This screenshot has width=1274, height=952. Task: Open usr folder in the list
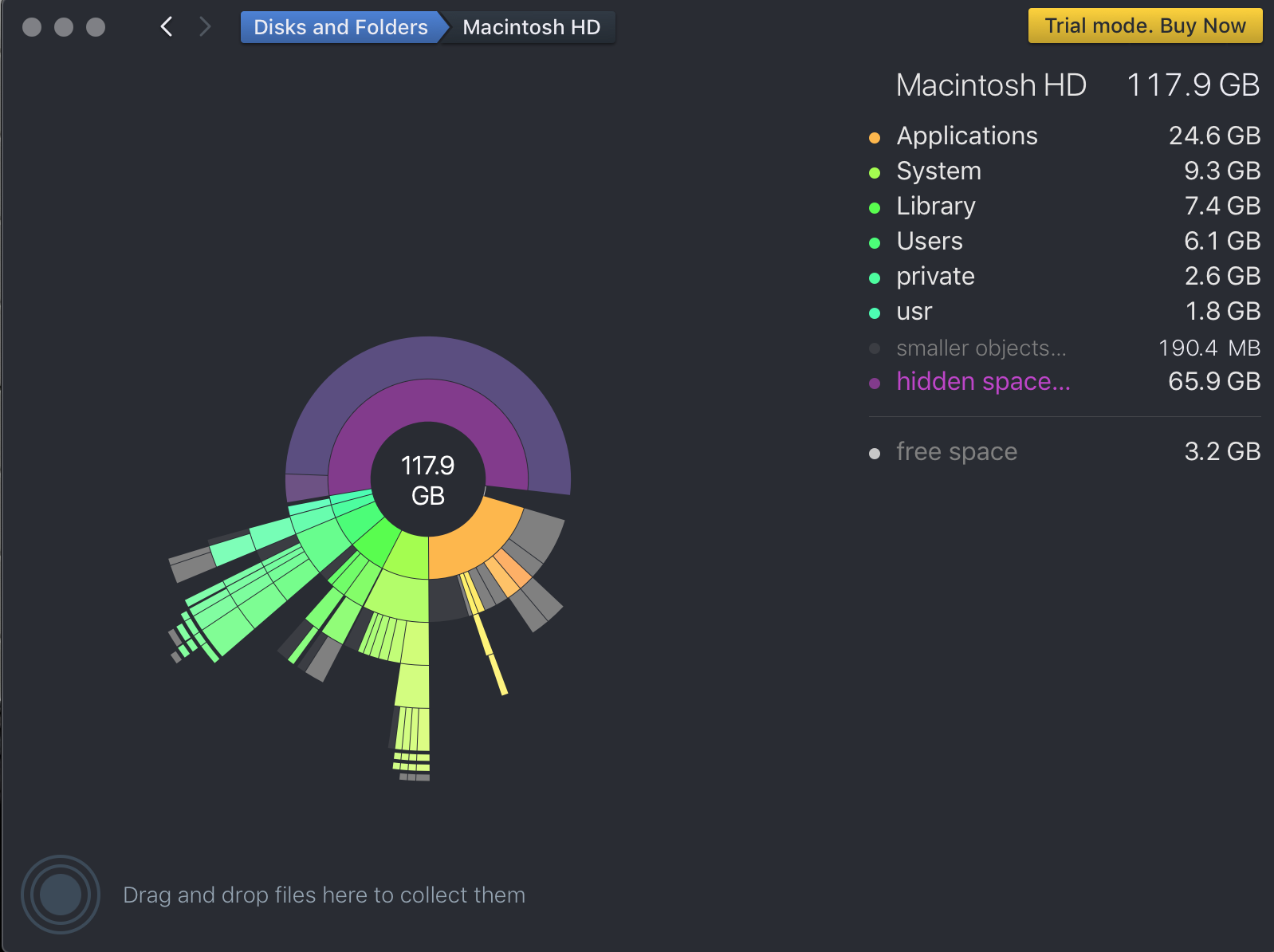(1064, 311)
